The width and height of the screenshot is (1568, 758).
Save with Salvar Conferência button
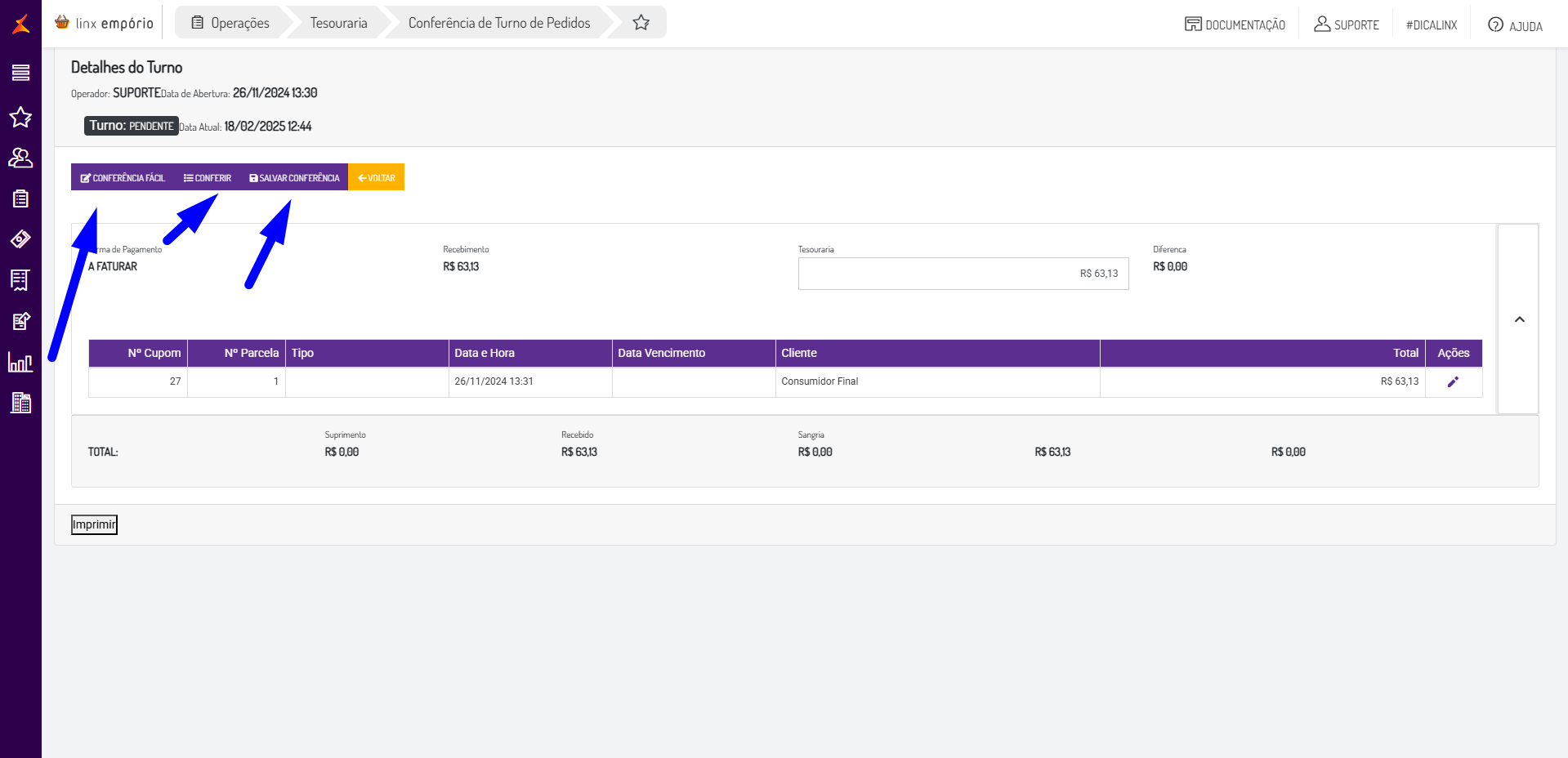coord(294,177)
